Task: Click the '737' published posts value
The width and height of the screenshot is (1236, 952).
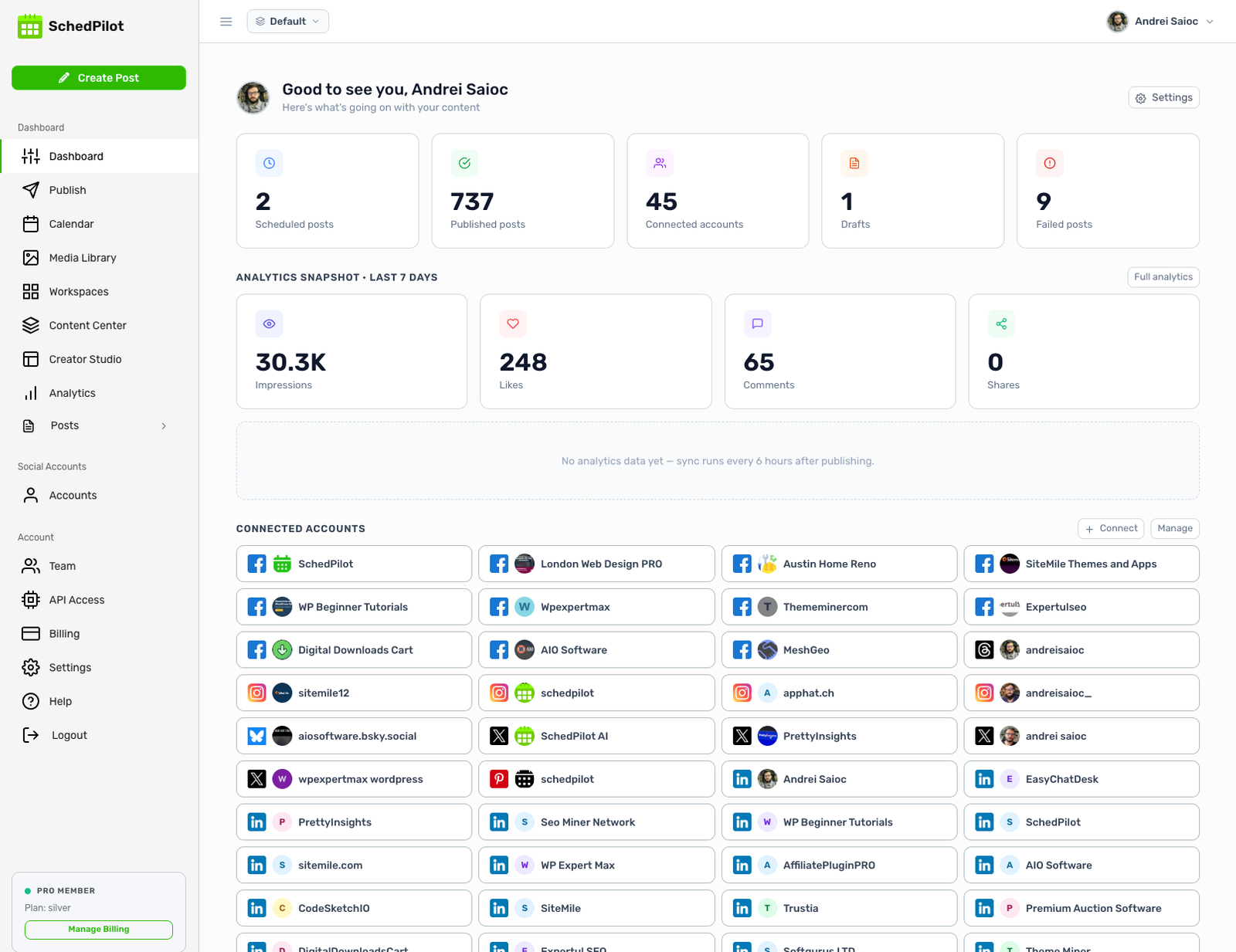Action: pyautogui.click(x=472, y=202)
